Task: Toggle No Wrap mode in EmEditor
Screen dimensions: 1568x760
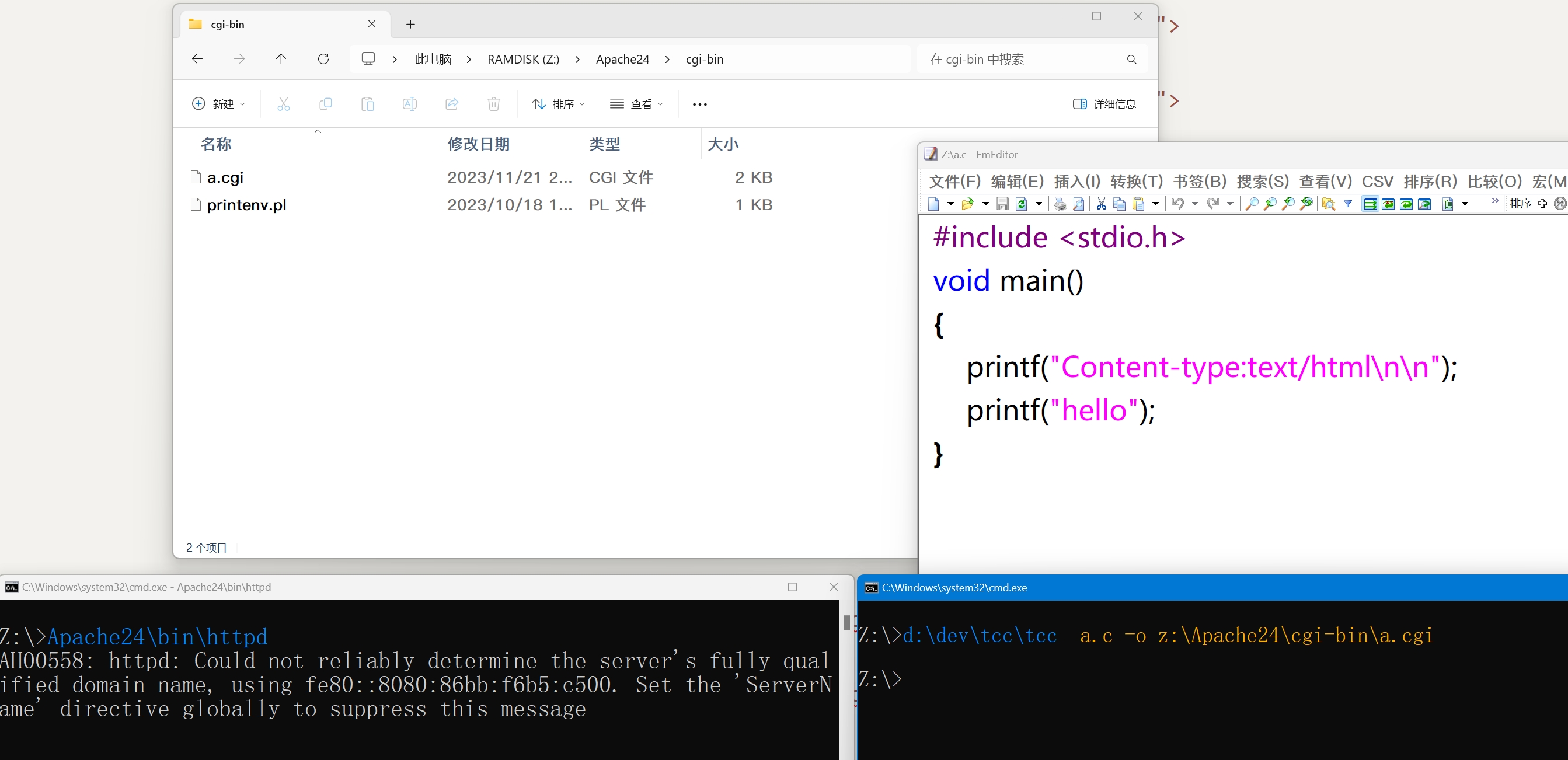Action: click(x=1370, y=204)
